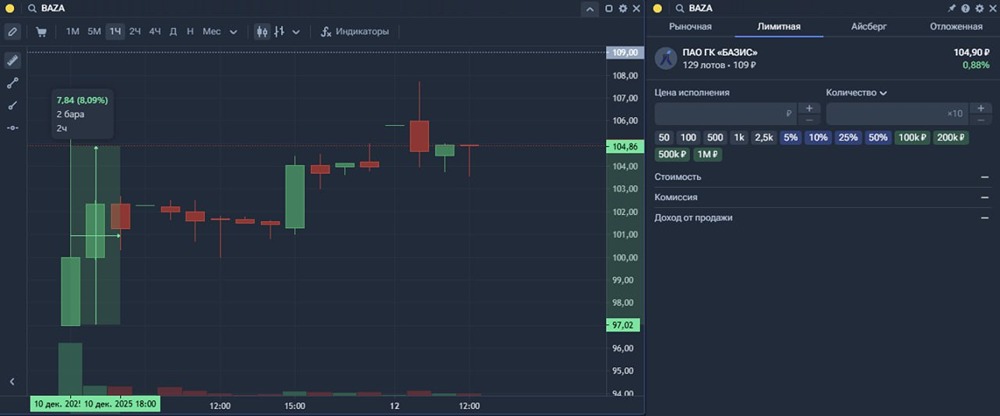Image resolution: width=1000 pixels, height=416 pixels.
Task: Select the 100k ₽ amount preset
Action: pyautogui.click(x=912, y=137)
